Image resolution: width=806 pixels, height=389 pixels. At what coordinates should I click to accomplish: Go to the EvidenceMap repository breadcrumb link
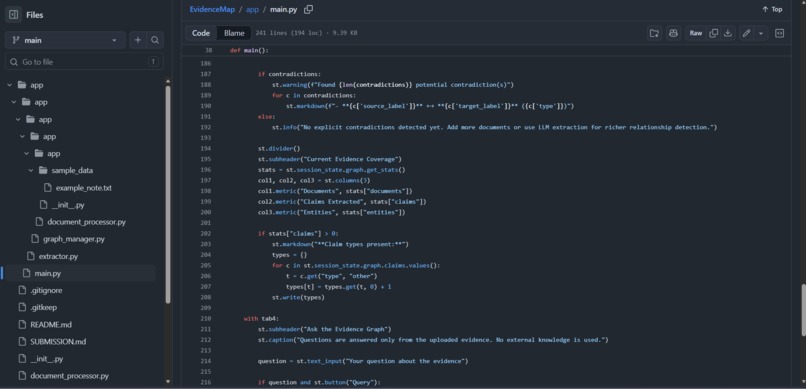coord(212,9)
